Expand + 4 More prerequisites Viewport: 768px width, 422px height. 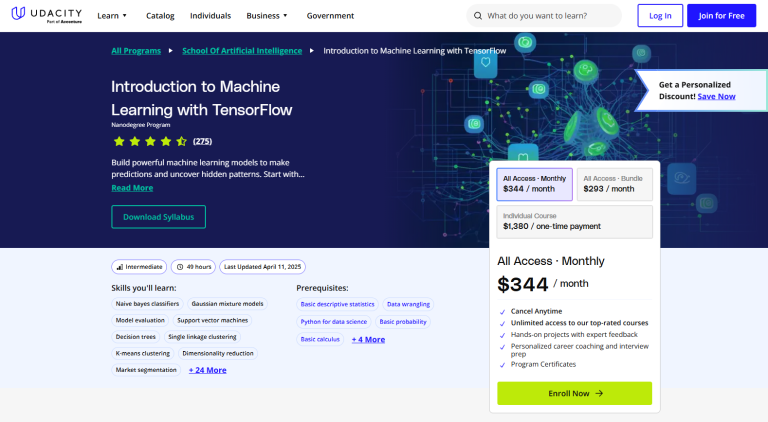368,339
